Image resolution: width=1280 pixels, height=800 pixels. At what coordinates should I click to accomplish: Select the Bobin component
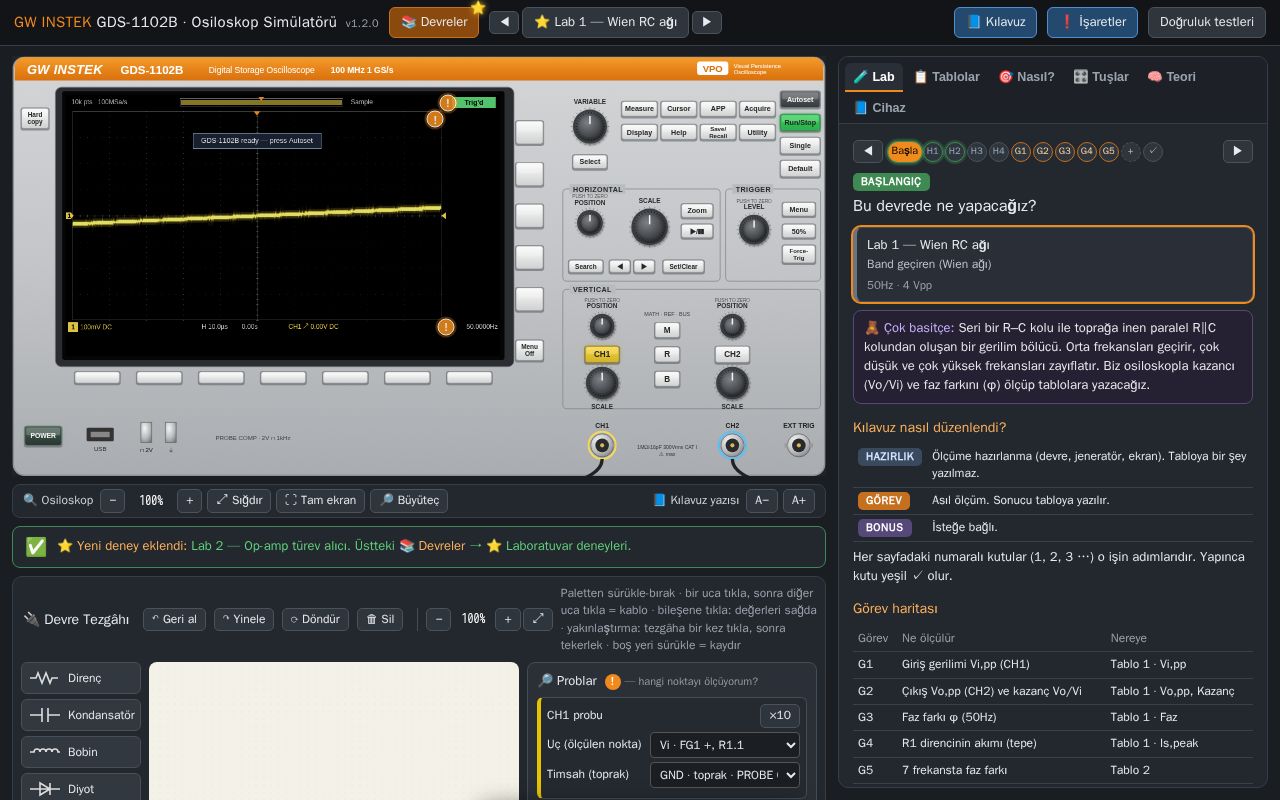81,752
